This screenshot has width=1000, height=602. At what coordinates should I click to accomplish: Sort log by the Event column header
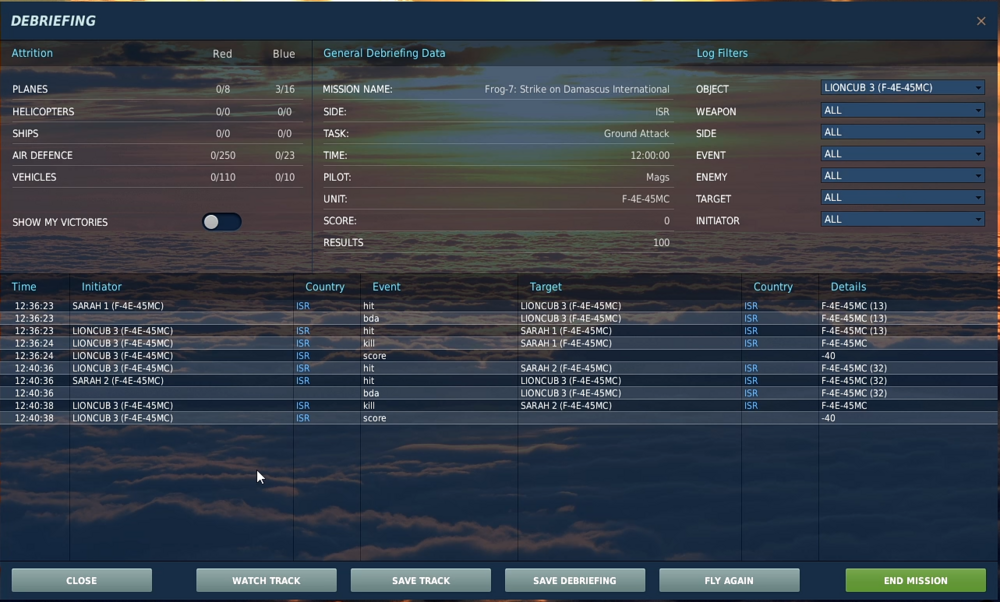pos(386,287)
